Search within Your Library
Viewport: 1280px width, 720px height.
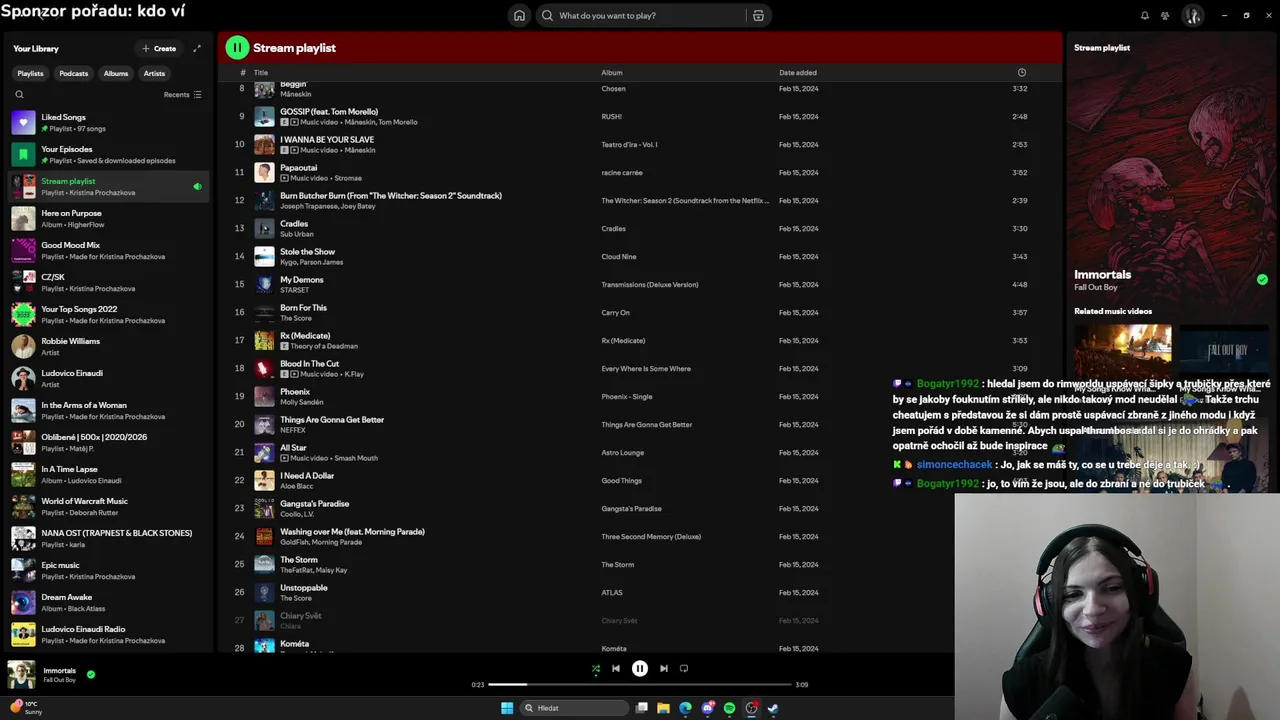[19, 95]
